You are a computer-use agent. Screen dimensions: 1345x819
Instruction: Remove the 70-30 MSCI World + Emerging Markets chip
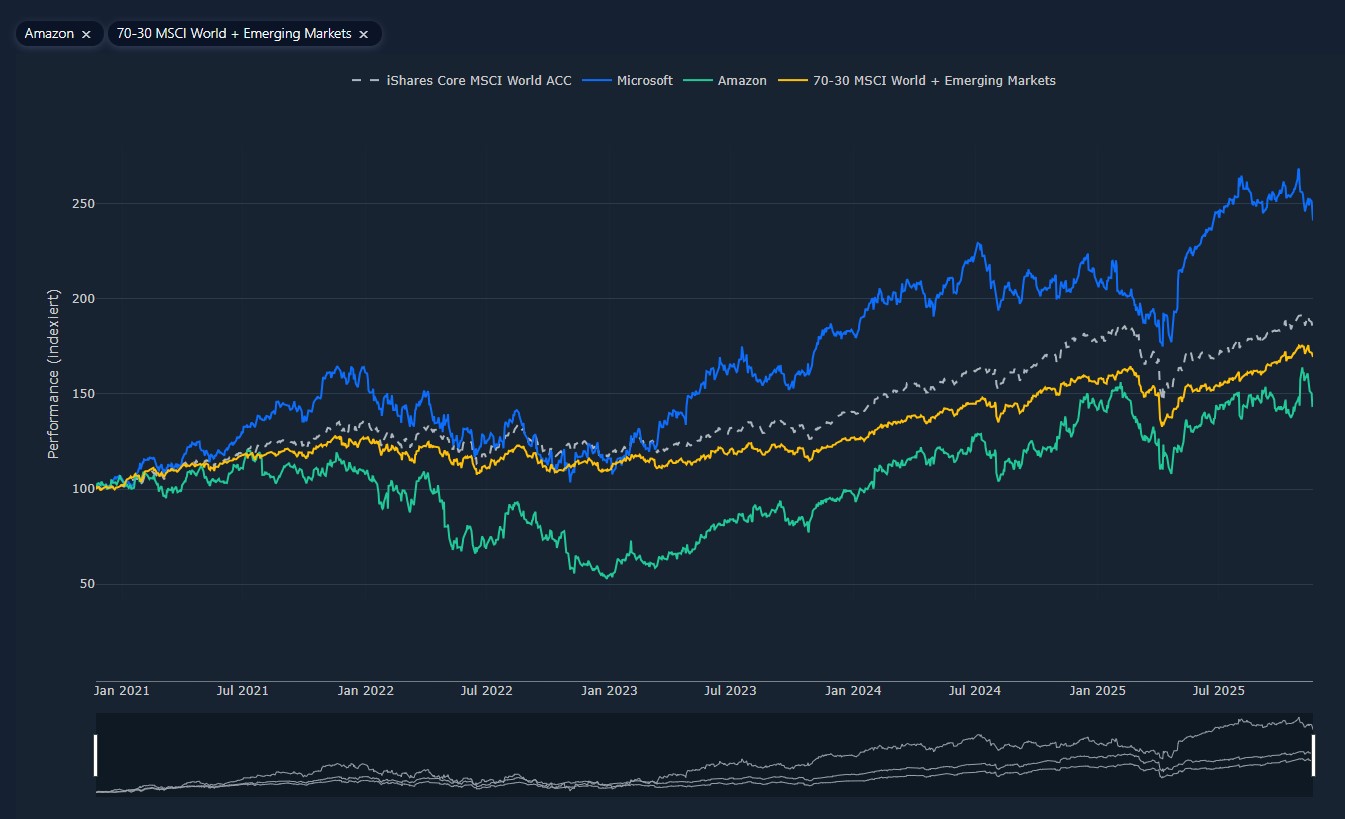(x=364, y=34)
